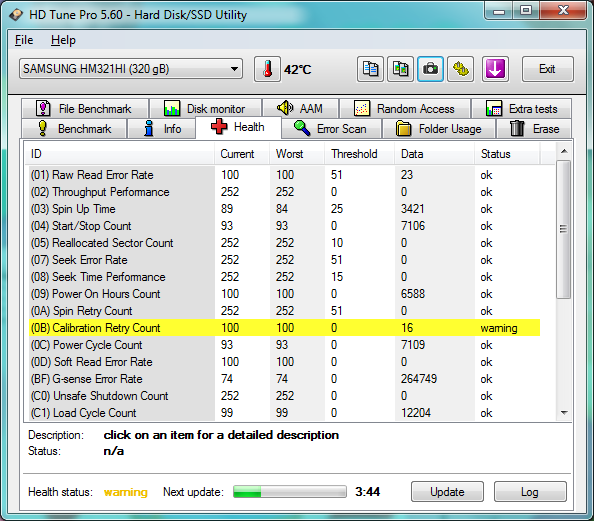Screen dimensions: 594x521
Task: Open the Help menu
Action: [63, 40]
